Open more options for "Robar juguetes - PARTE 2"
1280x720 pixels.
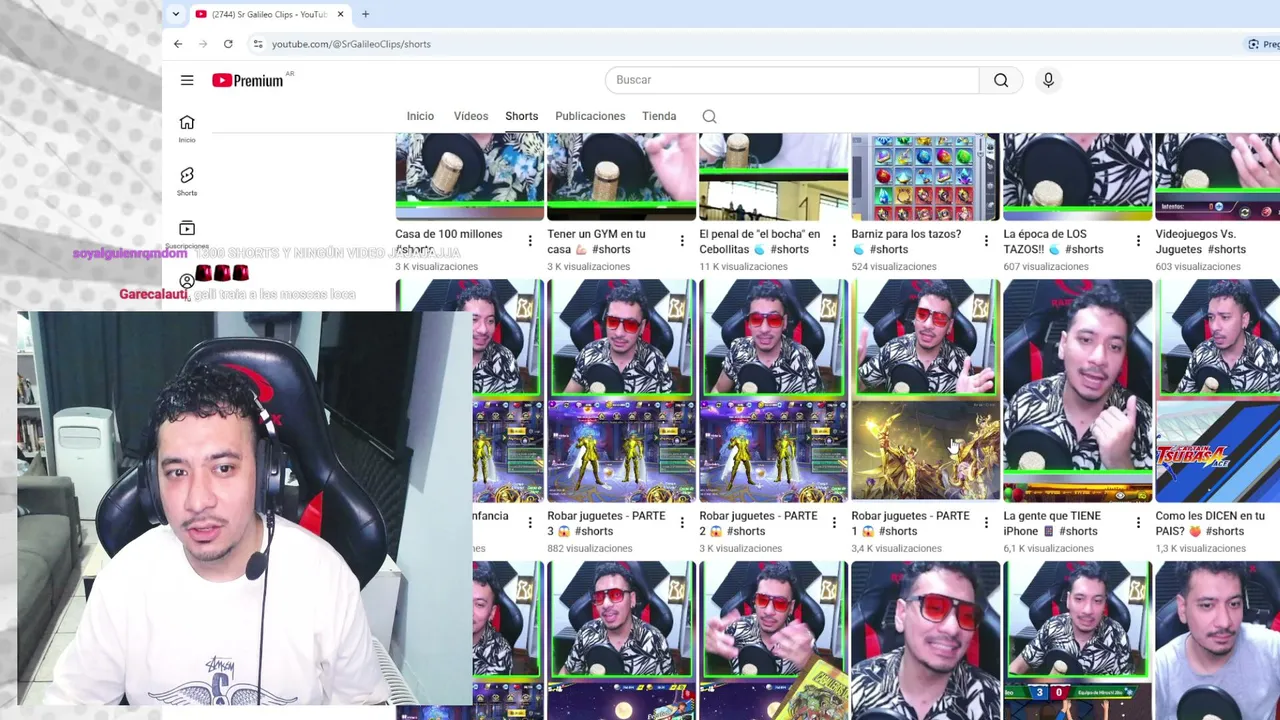click(x=834, y=523)
